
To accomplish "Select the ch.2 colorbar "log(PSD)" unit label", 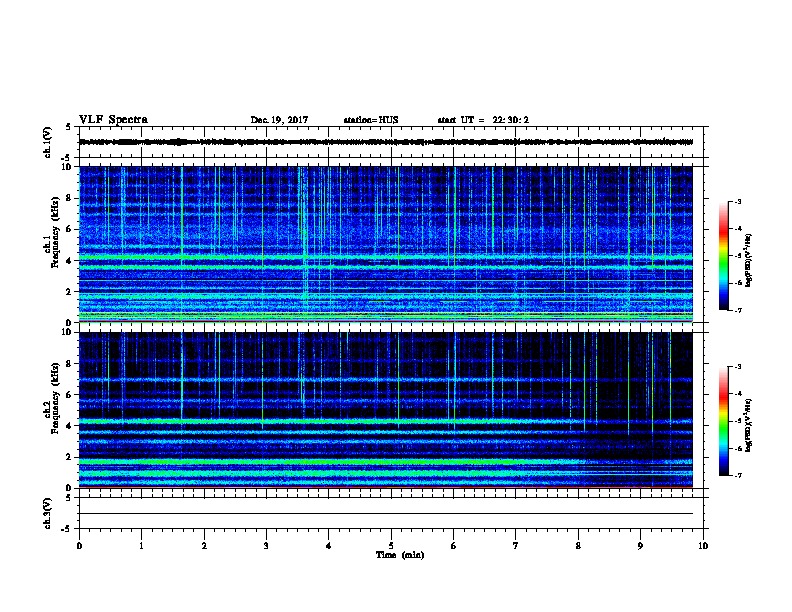I will point(749,425).
